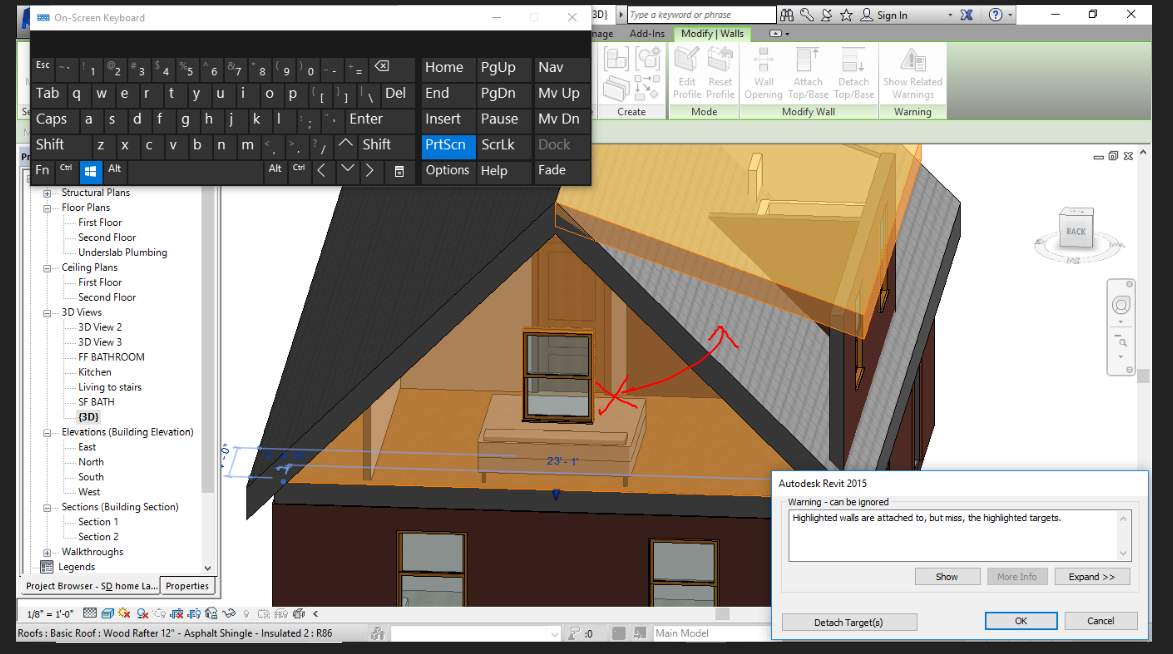This screenshot has height=654, width=1173.
Task: Click the worksets icon in status bar
Action: (x=378, y=634)
